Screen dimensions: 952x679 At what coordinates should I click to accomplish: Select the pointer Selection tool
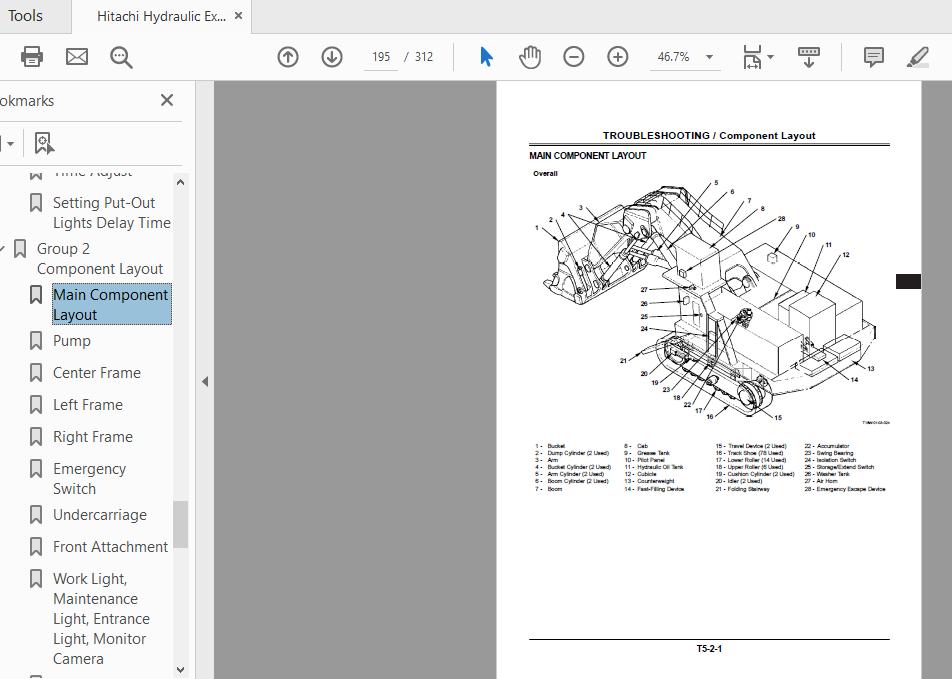(485, 57)
